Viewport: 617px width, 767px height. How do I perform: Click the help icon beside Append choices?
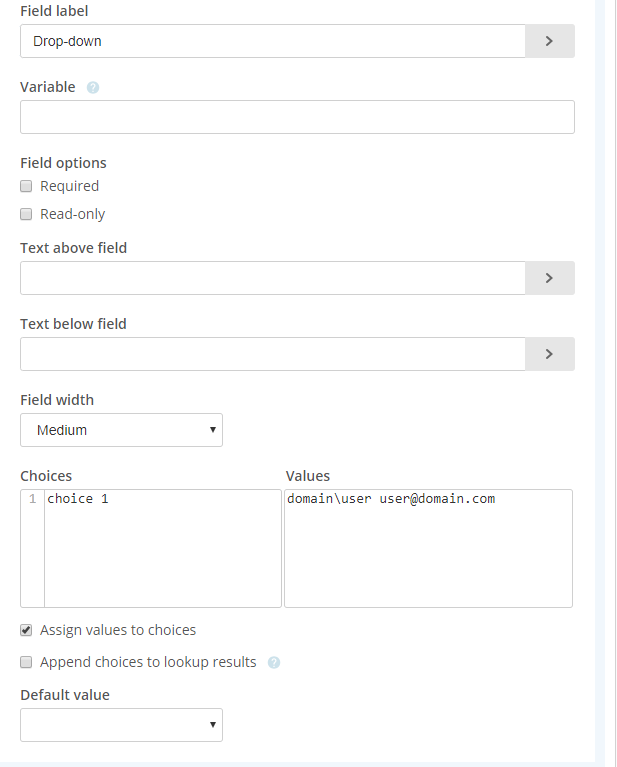click(274, 662)
